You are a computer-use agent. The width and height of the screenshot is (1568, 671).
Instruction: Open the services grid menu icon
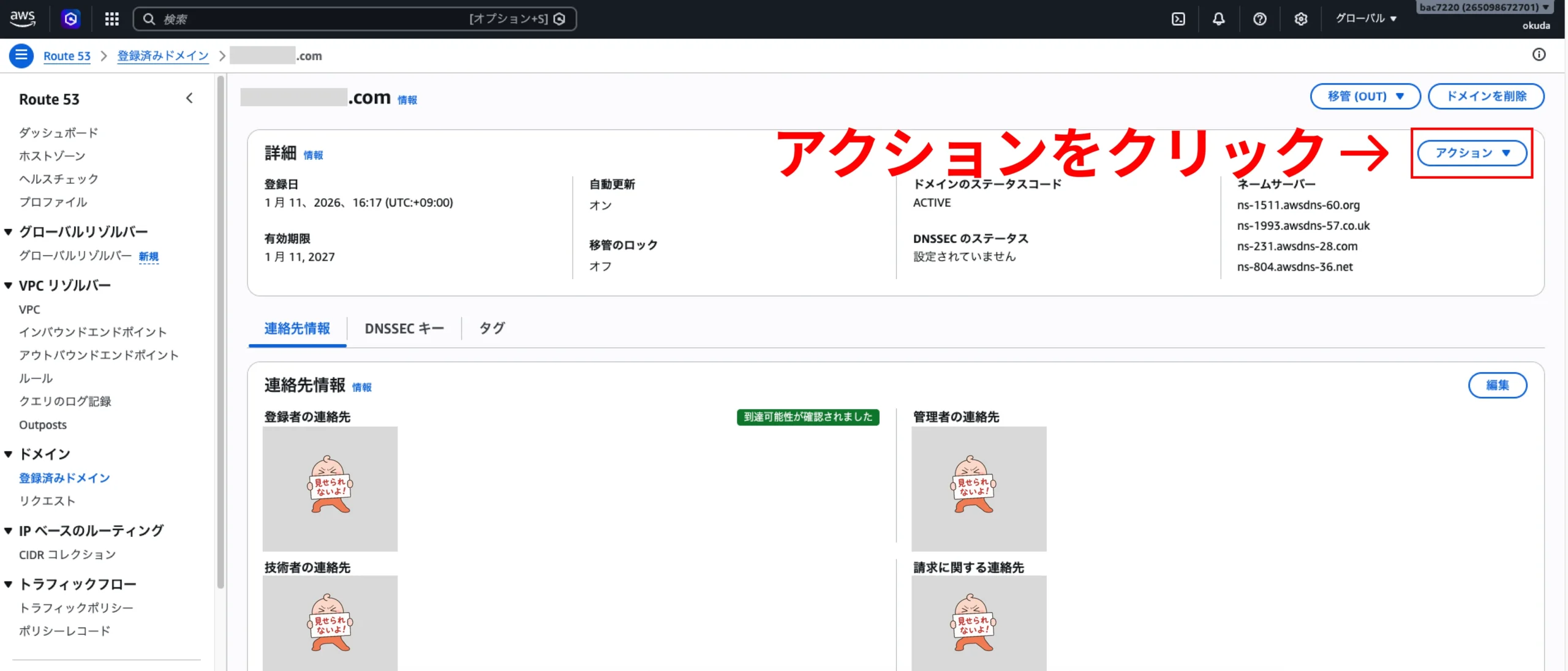(x=111, y=19)
